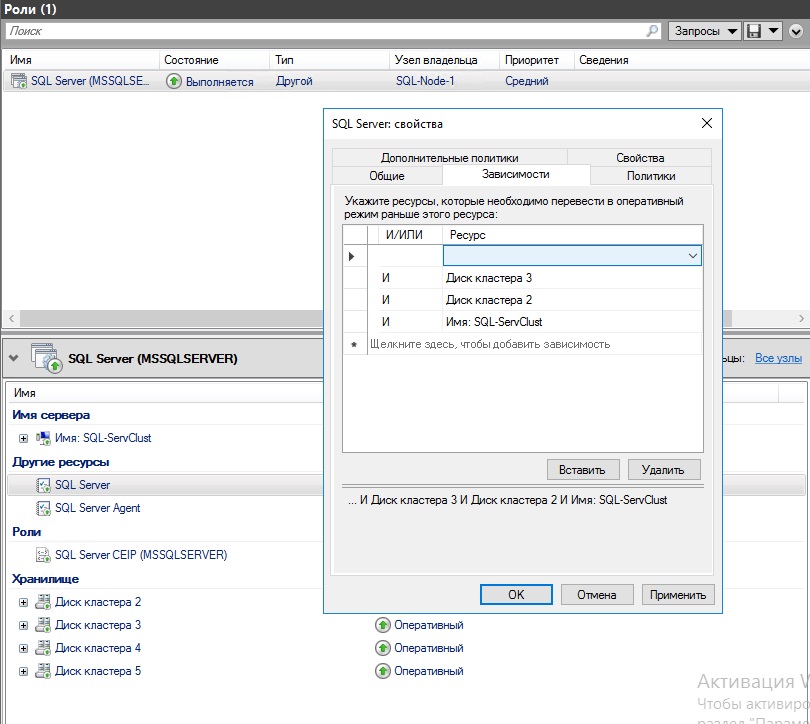Screen dimensions: 810x724
Task: Click into the Поиск roles search field
Action: [325, 31]
